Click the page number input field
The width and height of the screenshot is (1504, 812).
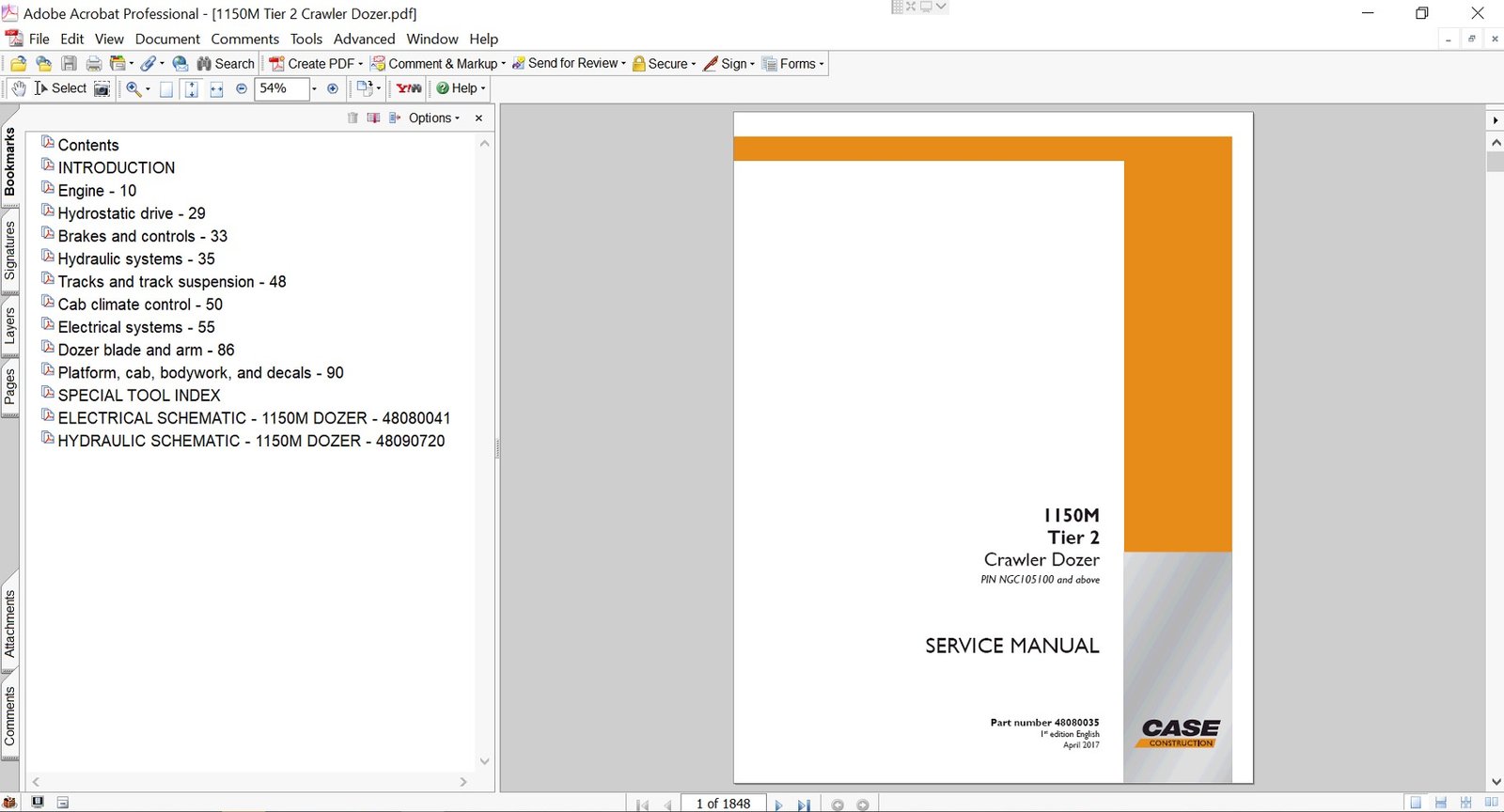pos(723,804)
